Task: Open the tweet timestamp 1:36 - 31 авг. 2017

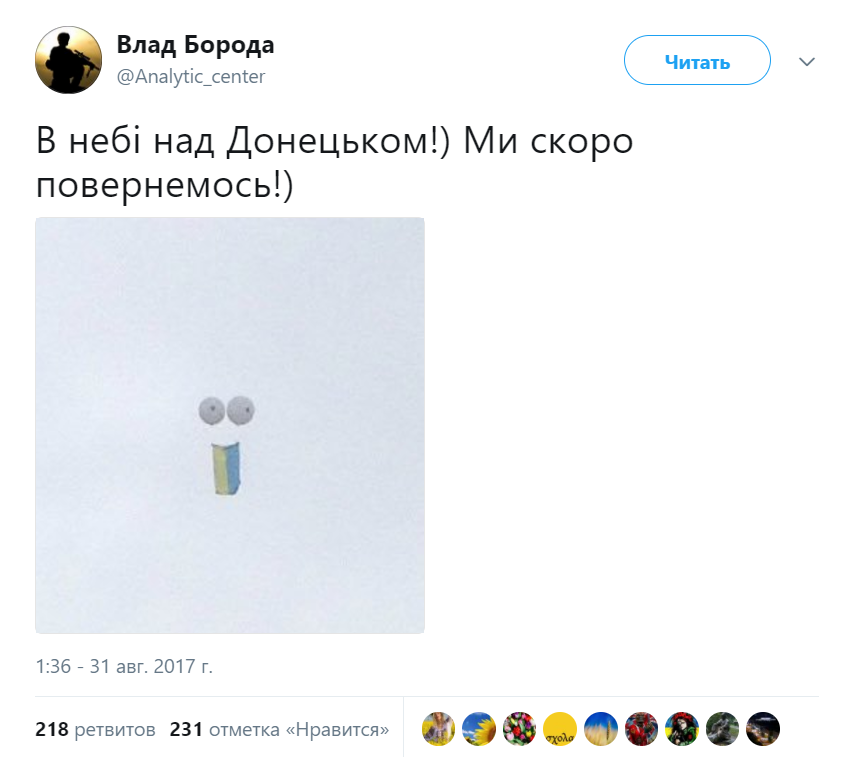Action: coord(124,666)
